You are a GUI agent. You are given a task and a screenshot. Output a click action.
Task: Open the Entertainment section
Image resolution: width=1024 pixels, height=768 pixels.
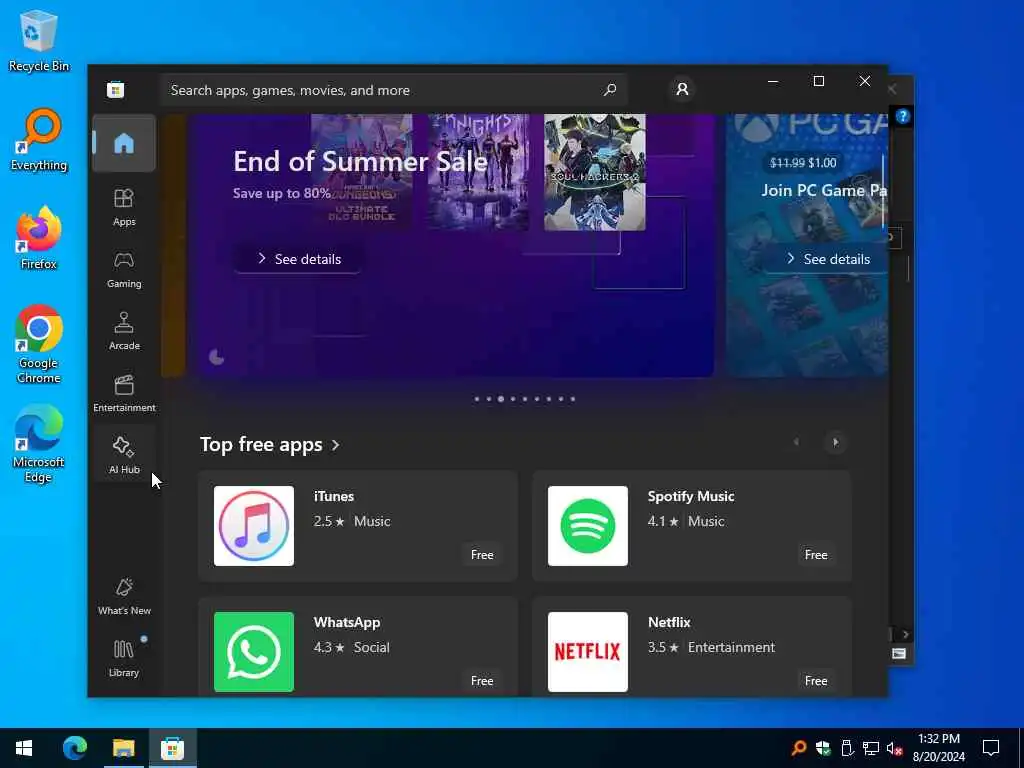[x=124, y=393]
